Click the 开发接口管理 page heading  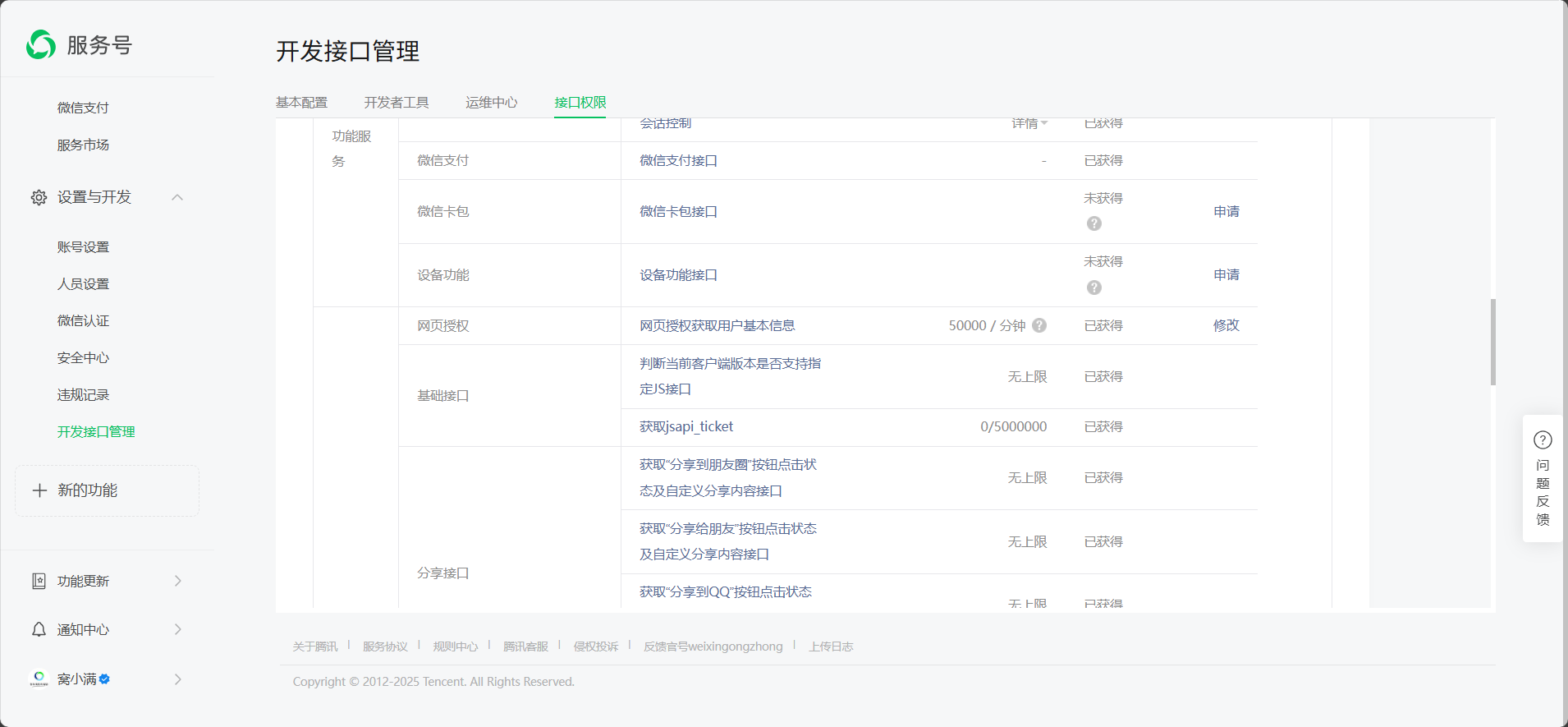348,51
